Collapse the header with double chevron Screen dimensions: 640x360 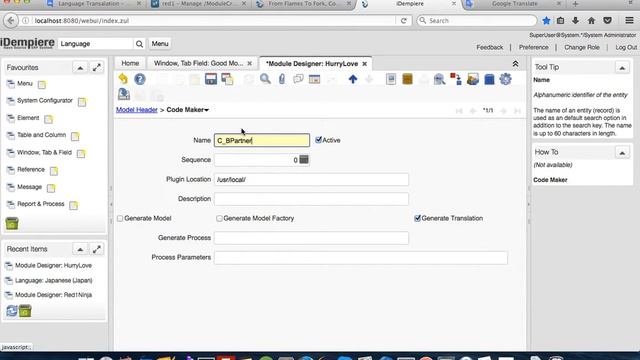(x=515, y=64)
